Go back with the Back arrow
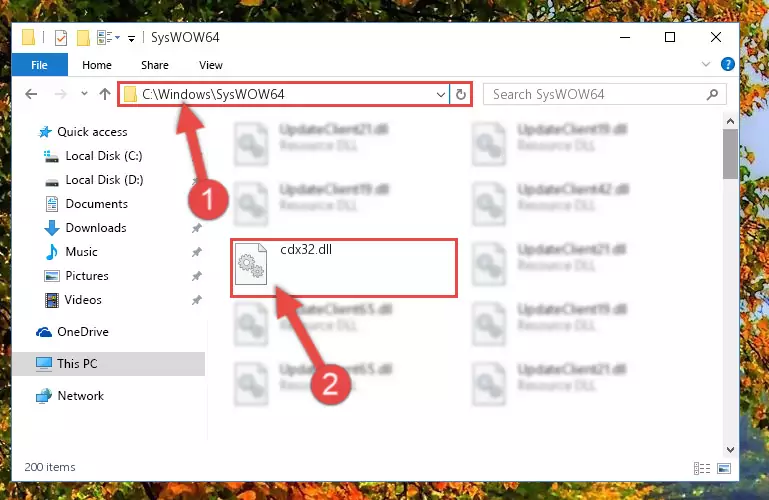 point(31,94)
